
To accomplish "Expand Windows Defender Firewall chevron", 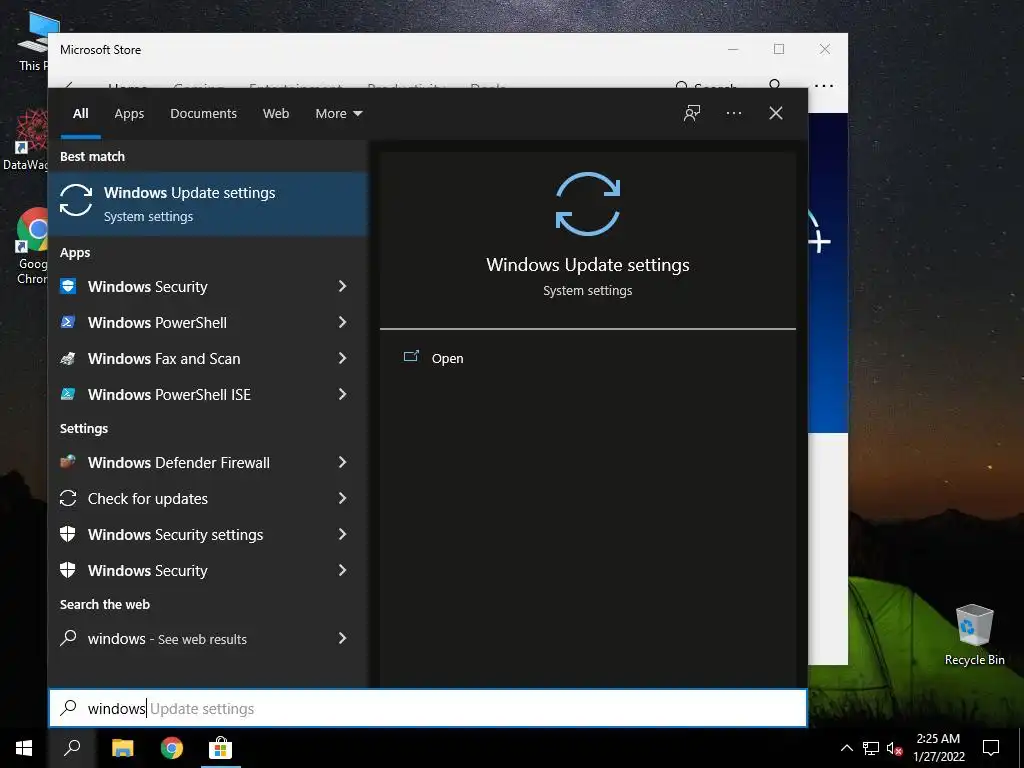I will pyautogui.click(x=342, y=462).
